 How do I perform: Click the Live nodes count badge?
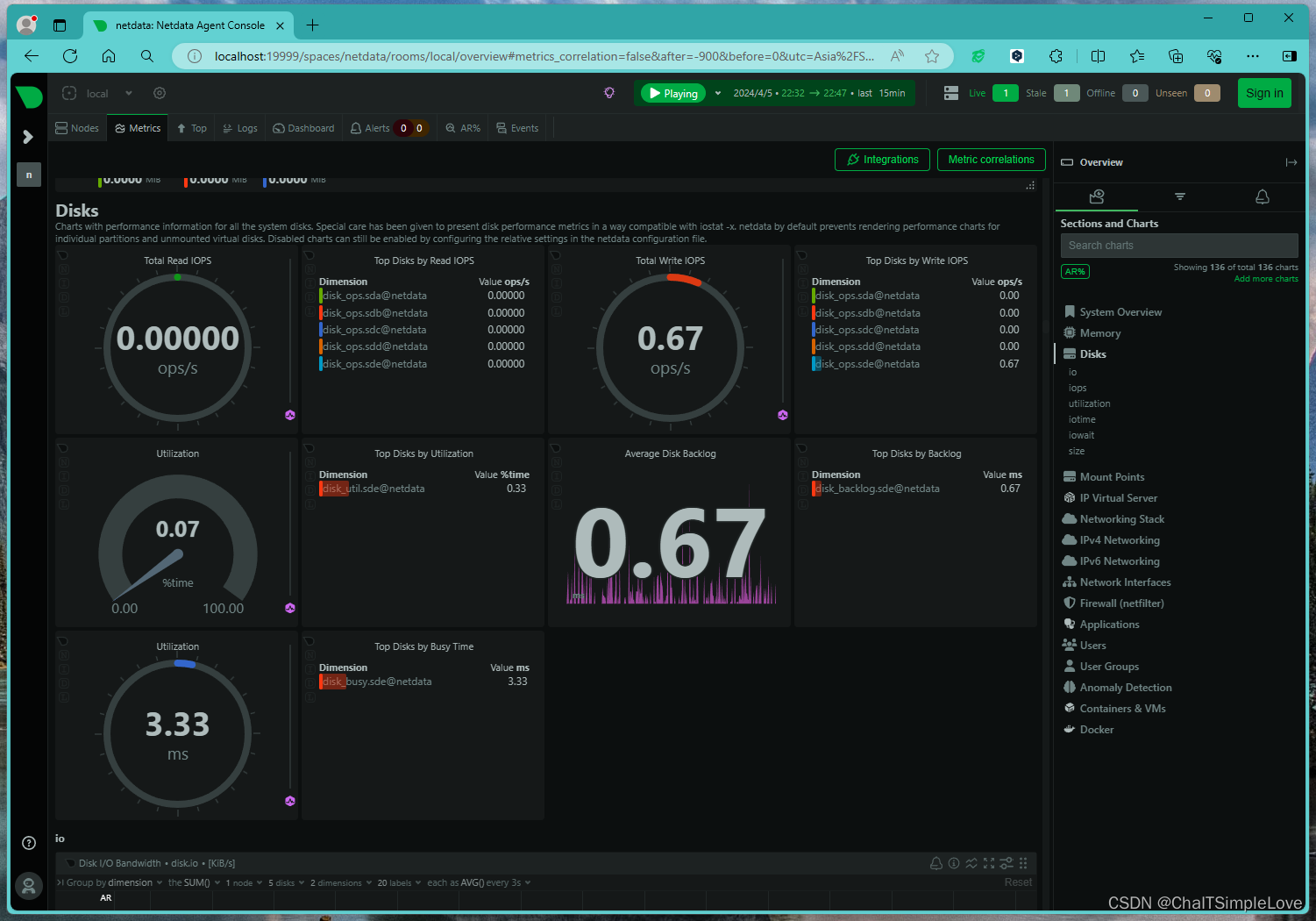point(1006,93)
